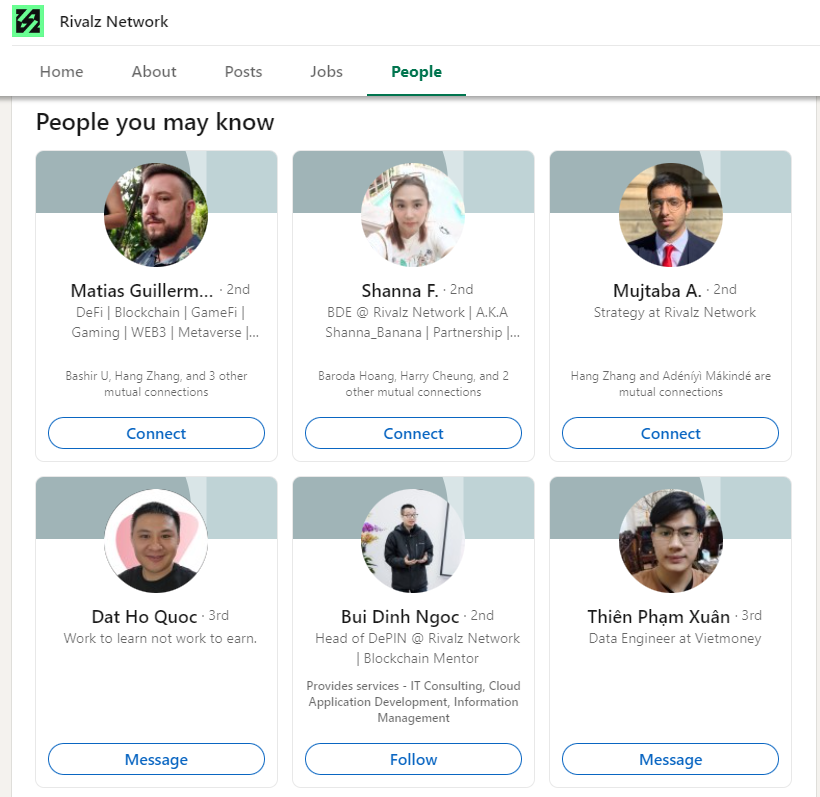Open the Shanna F. name link

click(x=400, y=291)
